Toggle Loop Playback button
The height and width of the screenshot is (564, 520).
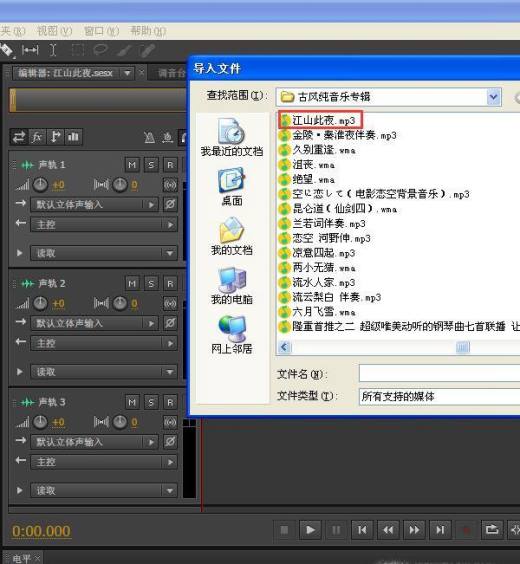click(x=492, y=530)
